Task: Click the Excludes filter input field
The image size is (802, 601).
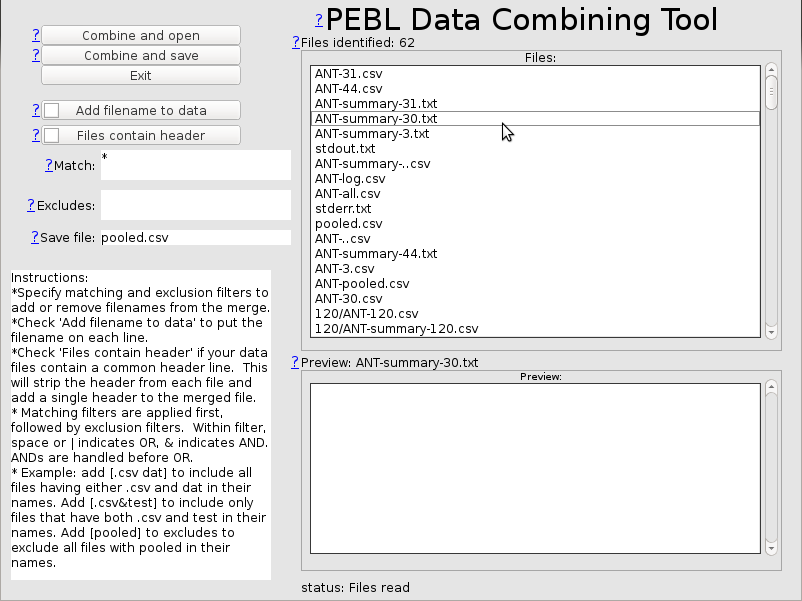Action: pos(196,205)
